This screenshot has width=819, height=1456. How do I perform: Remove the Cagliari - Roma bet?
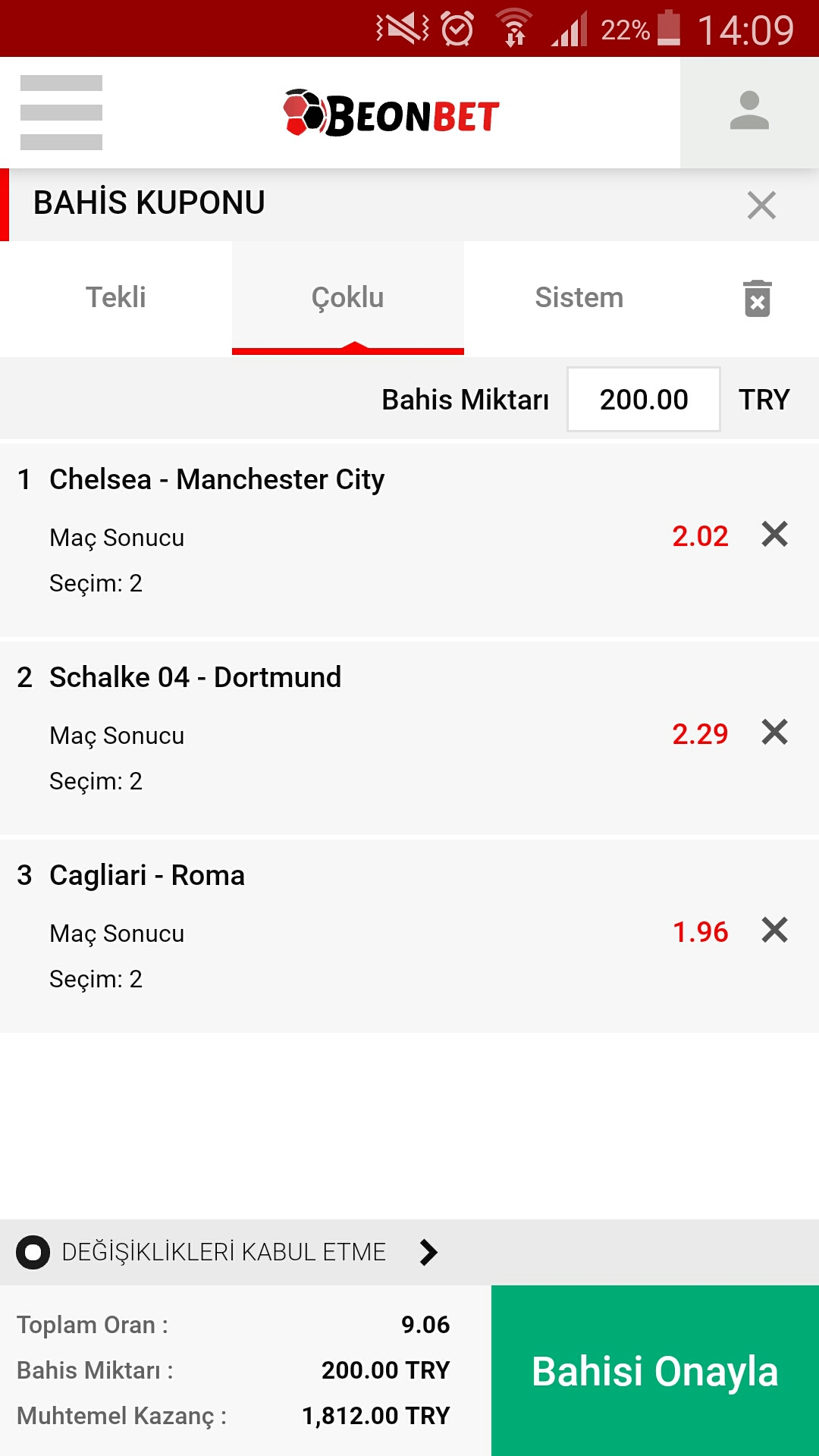(774, 930)
